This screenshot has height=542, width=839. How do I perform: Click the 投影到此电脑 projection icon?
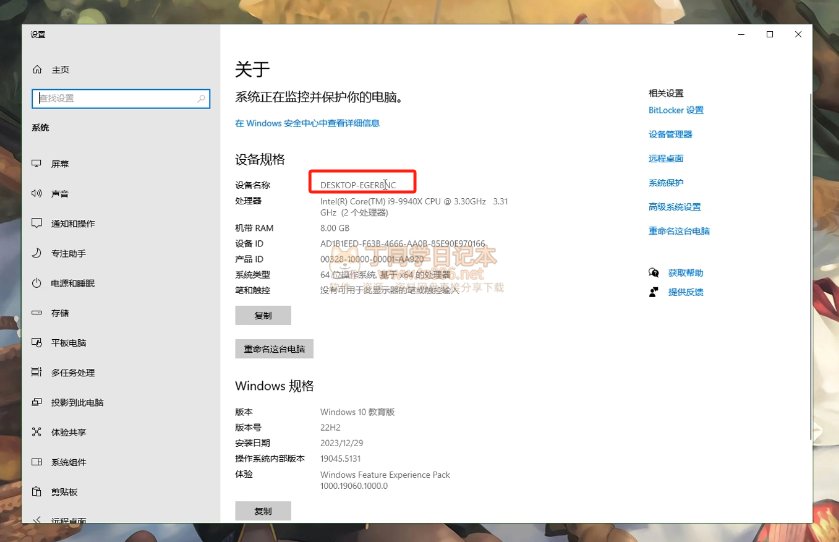36,402
